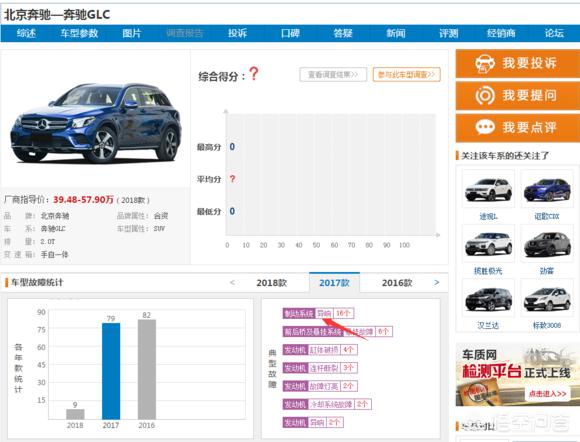Viewport: 580px width, 442px height.
Task: Select the 2018款 model year tab
Action: 272,283
